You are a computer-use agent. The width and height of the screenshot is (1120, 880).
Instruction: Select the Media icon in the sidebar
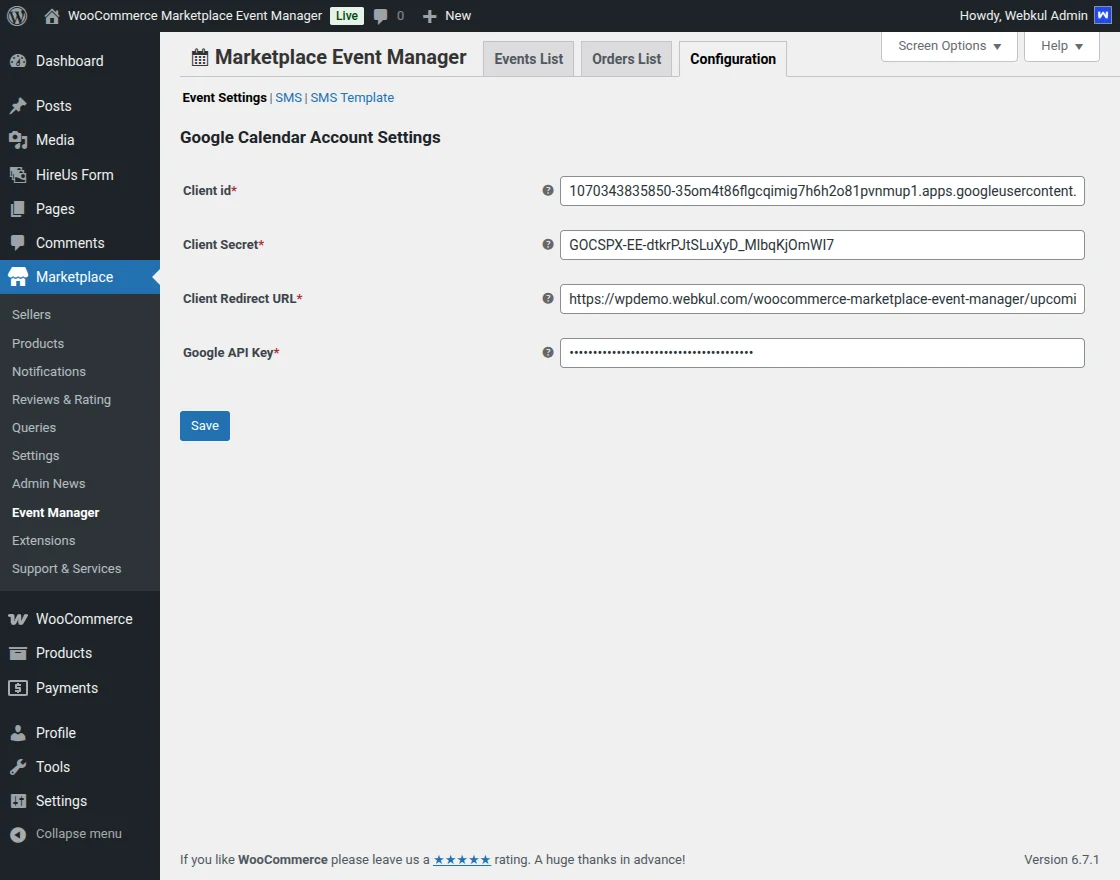tap(20, 140)
